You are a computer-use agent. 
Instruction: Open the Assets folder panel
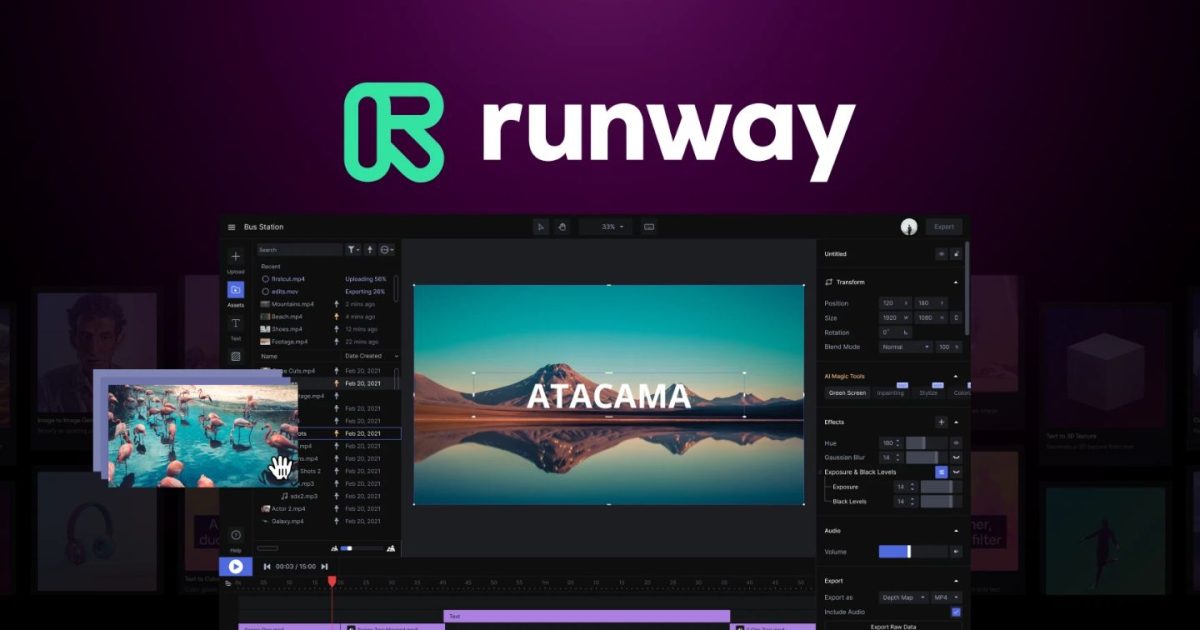pyautogui.click(x=236, y=290)
